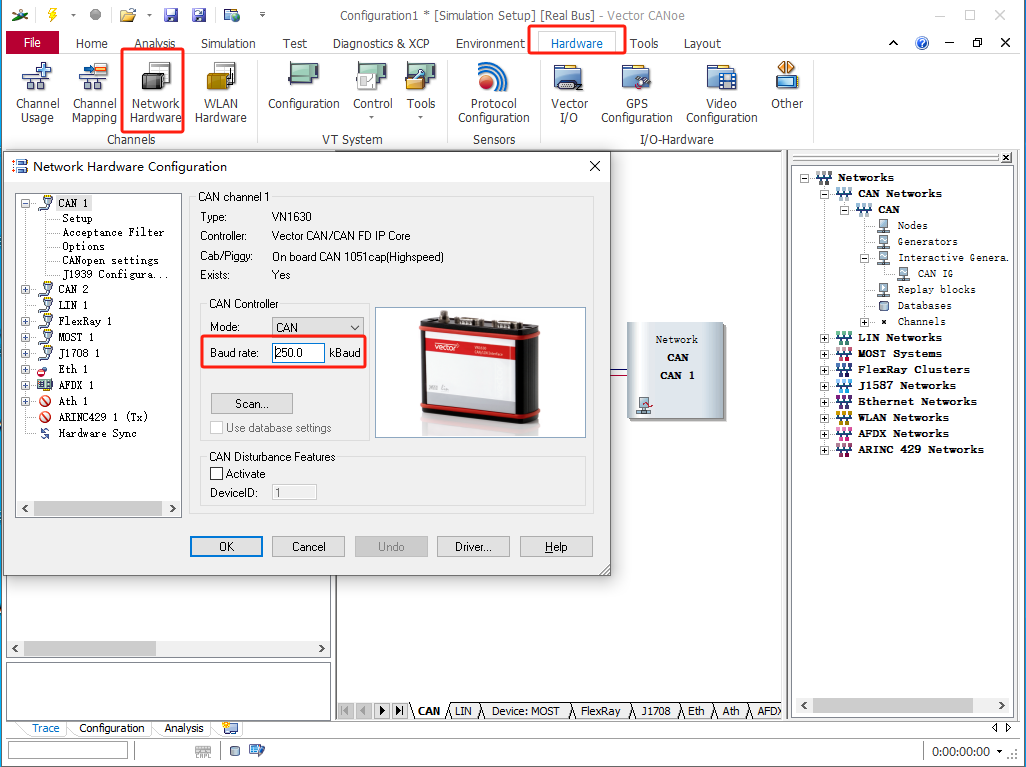Click the Help button in the dialog
1026x767 pixels.
click(556, 546)
